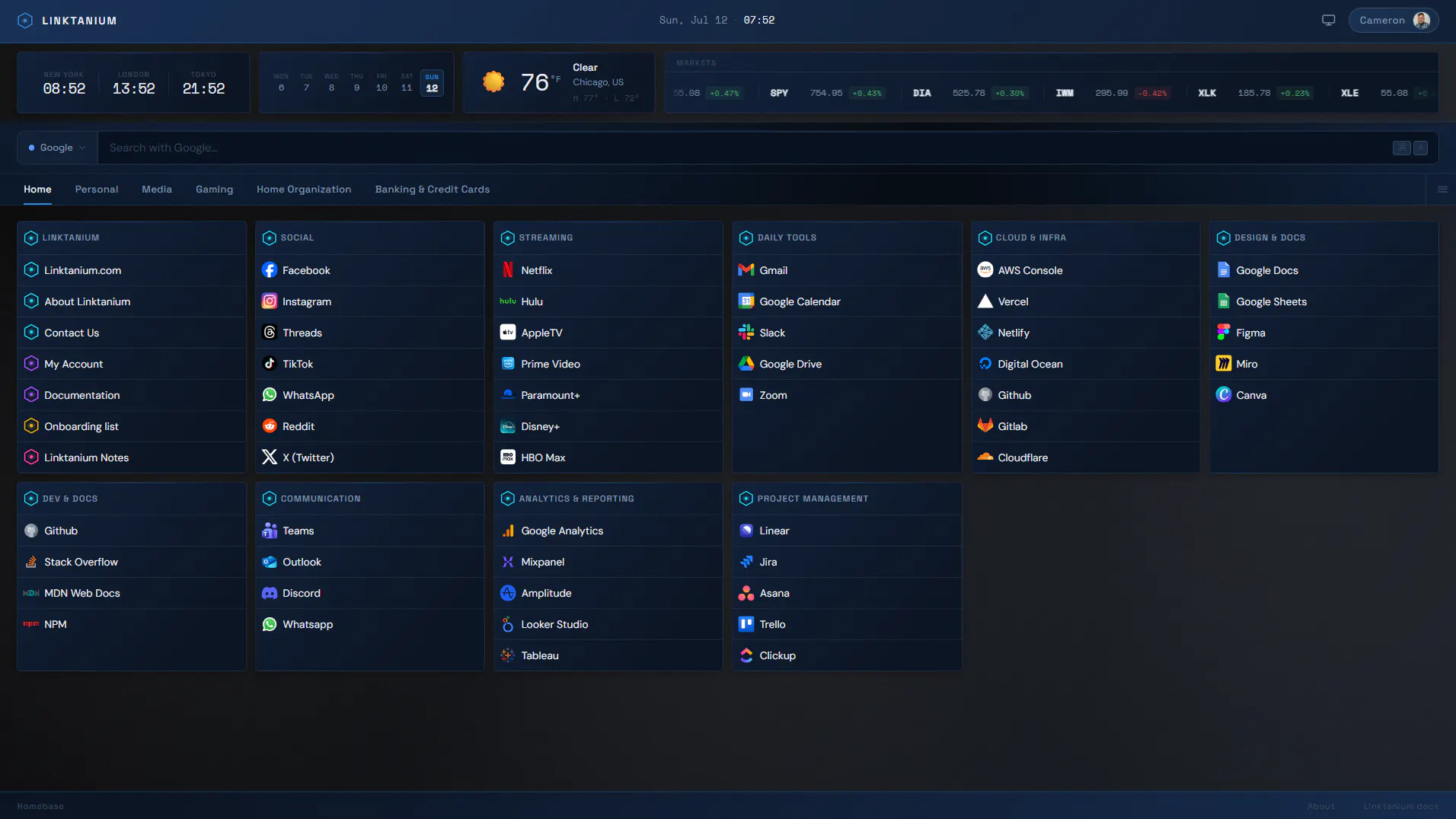Screen dimensions: 1456x819
Task: Open the Google search engine dropdown
Action: coord(57,148)
